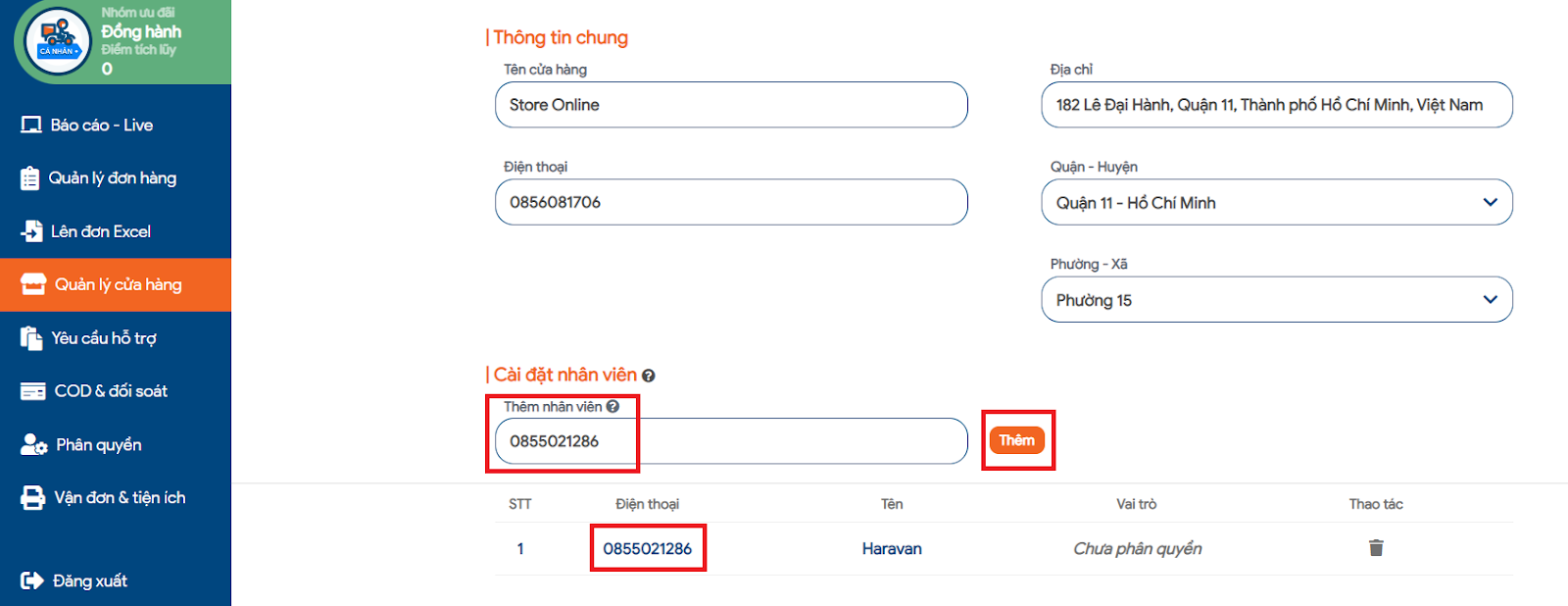Click the COD & đối soát card icon
The height and width of the screenshot is (606, 1568).
pyautogui.click(x=33, y=391)
